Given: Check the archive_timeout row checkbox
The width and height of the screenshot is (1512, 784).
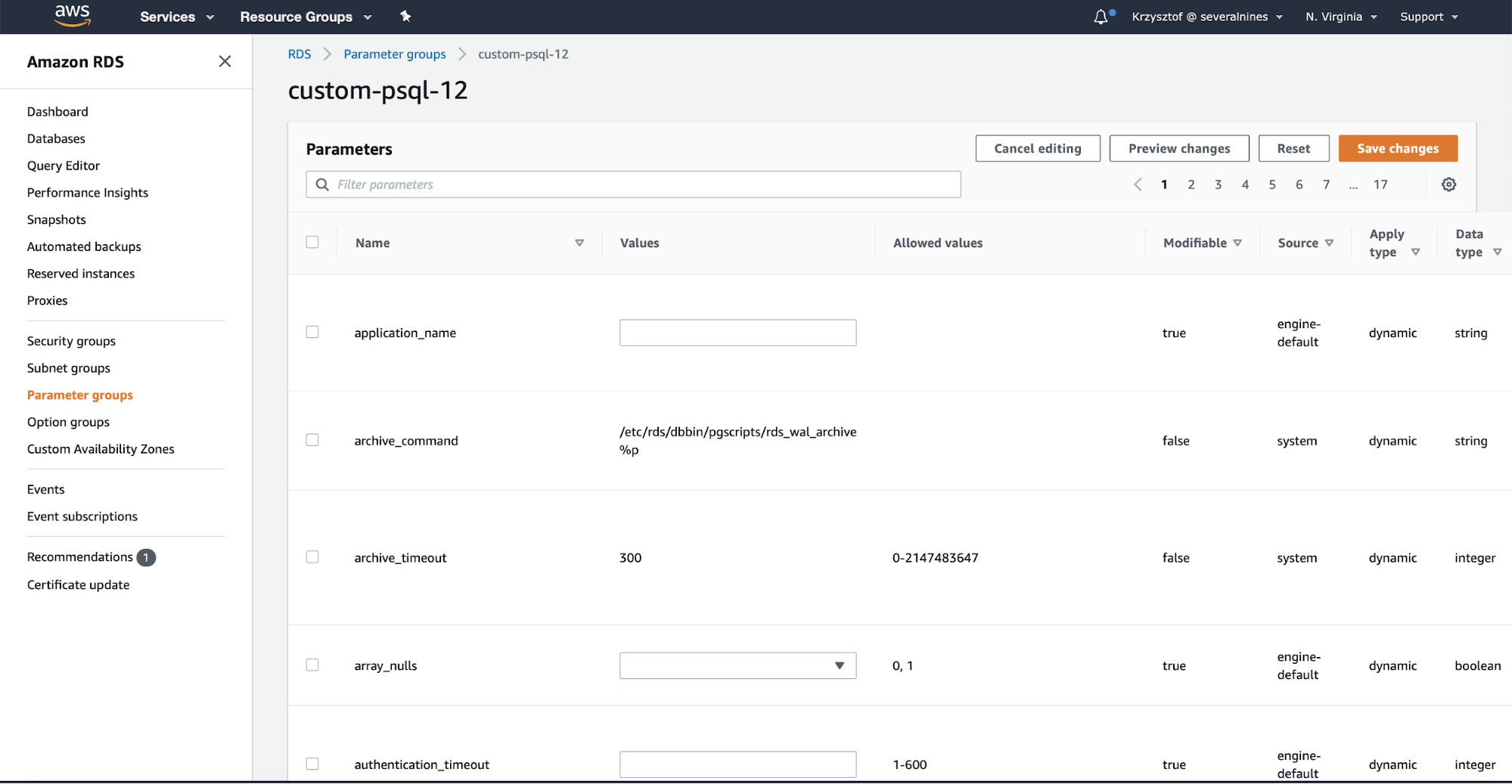Looking at the screenshot, I should point(312,557).
